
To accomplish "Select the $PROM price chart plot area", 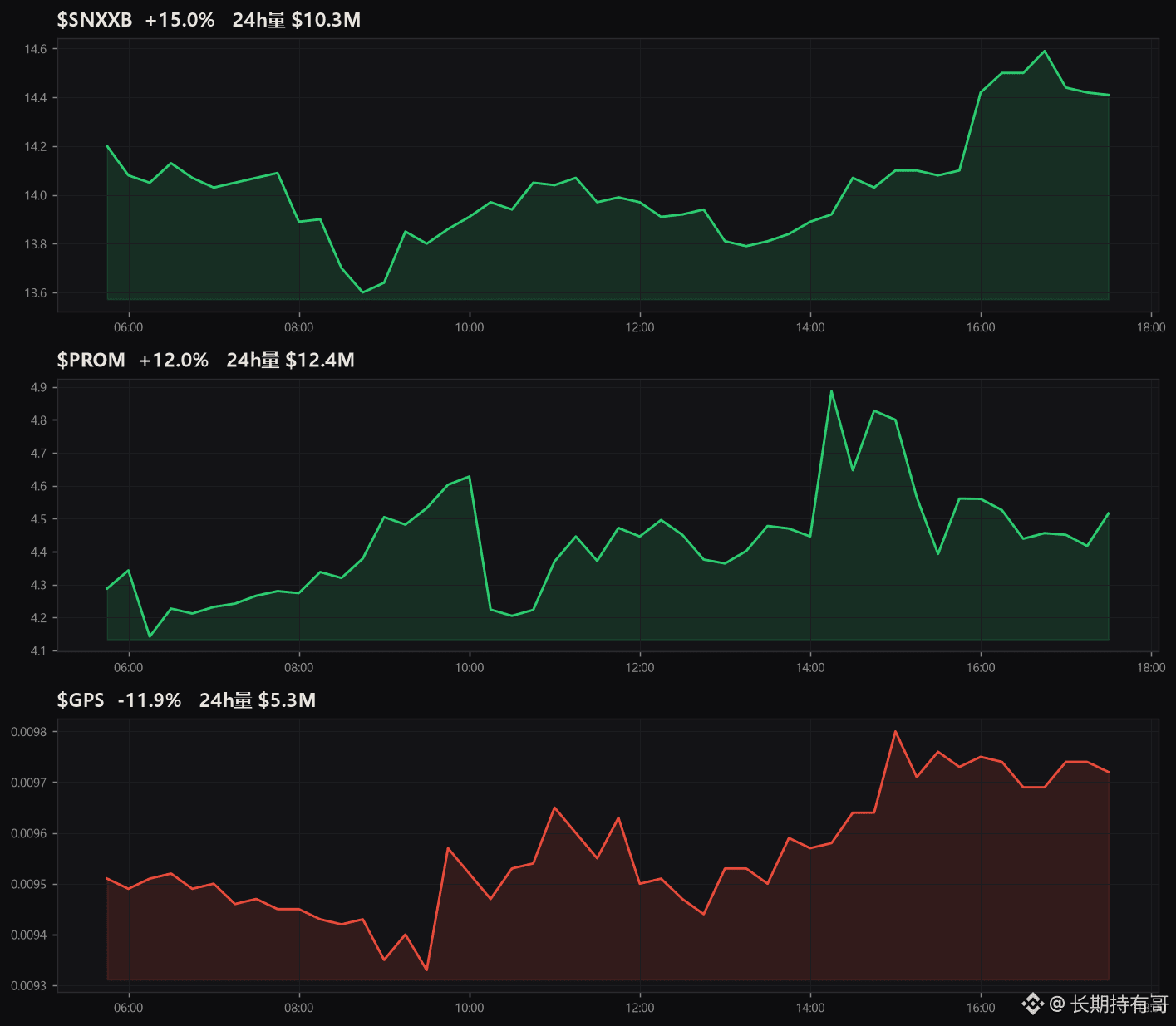I will [x=608, y=515].
